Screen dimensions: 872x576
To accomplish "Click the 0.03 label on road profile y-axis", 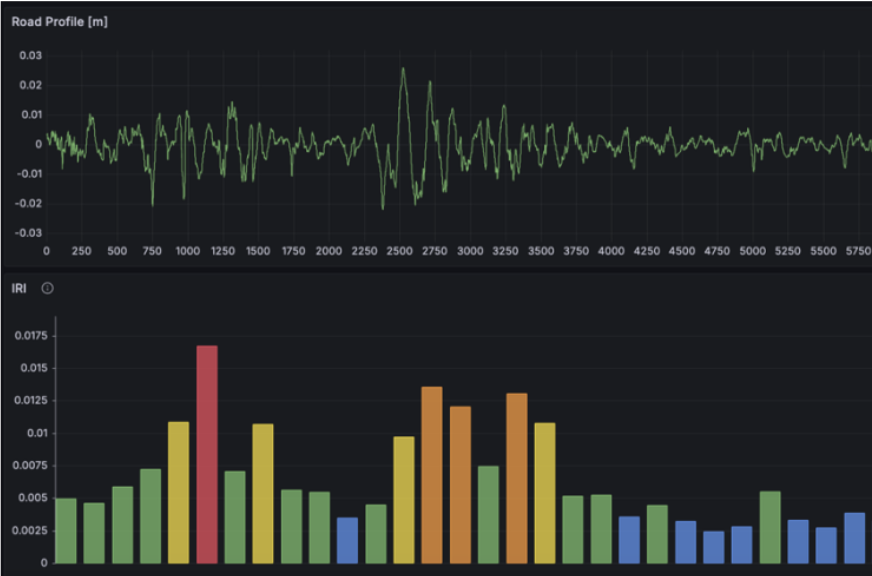I will pyautogui.click(x=30, y=55).
